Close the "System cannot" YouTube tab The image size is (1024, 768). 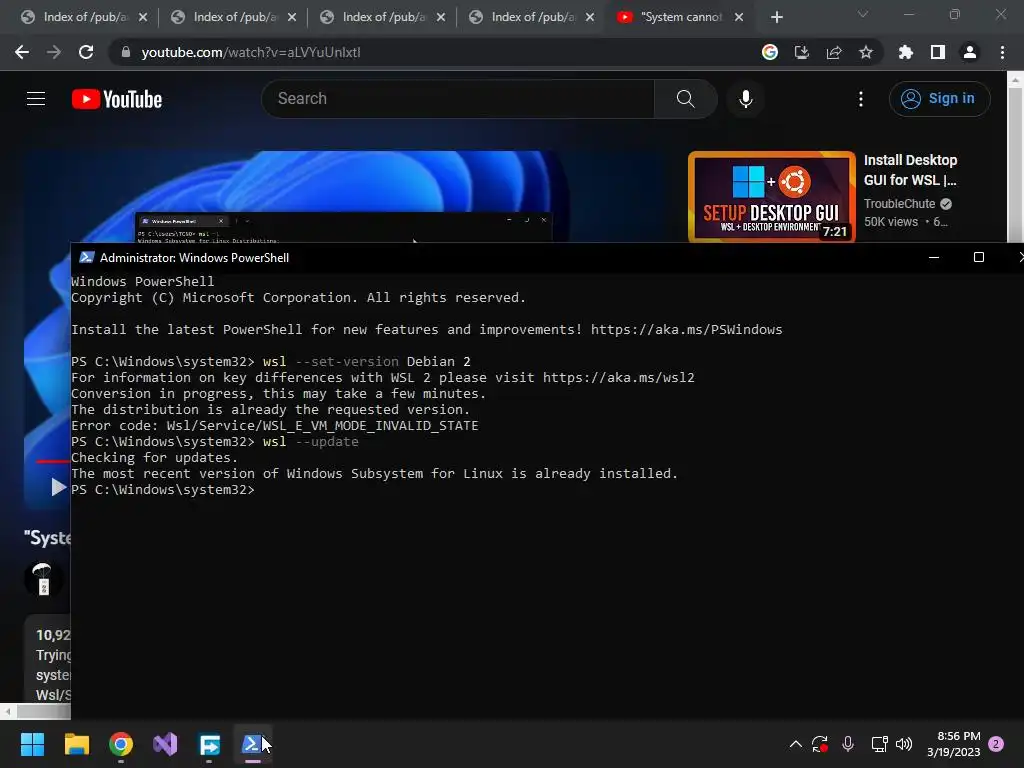[x=739, y=17]
